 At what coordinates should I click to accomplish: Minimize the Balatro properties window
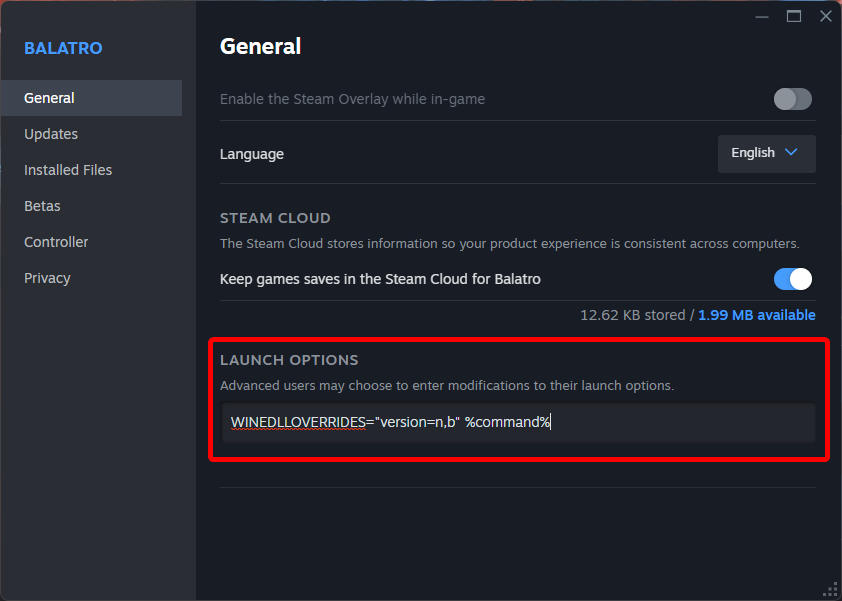point(763,16)
